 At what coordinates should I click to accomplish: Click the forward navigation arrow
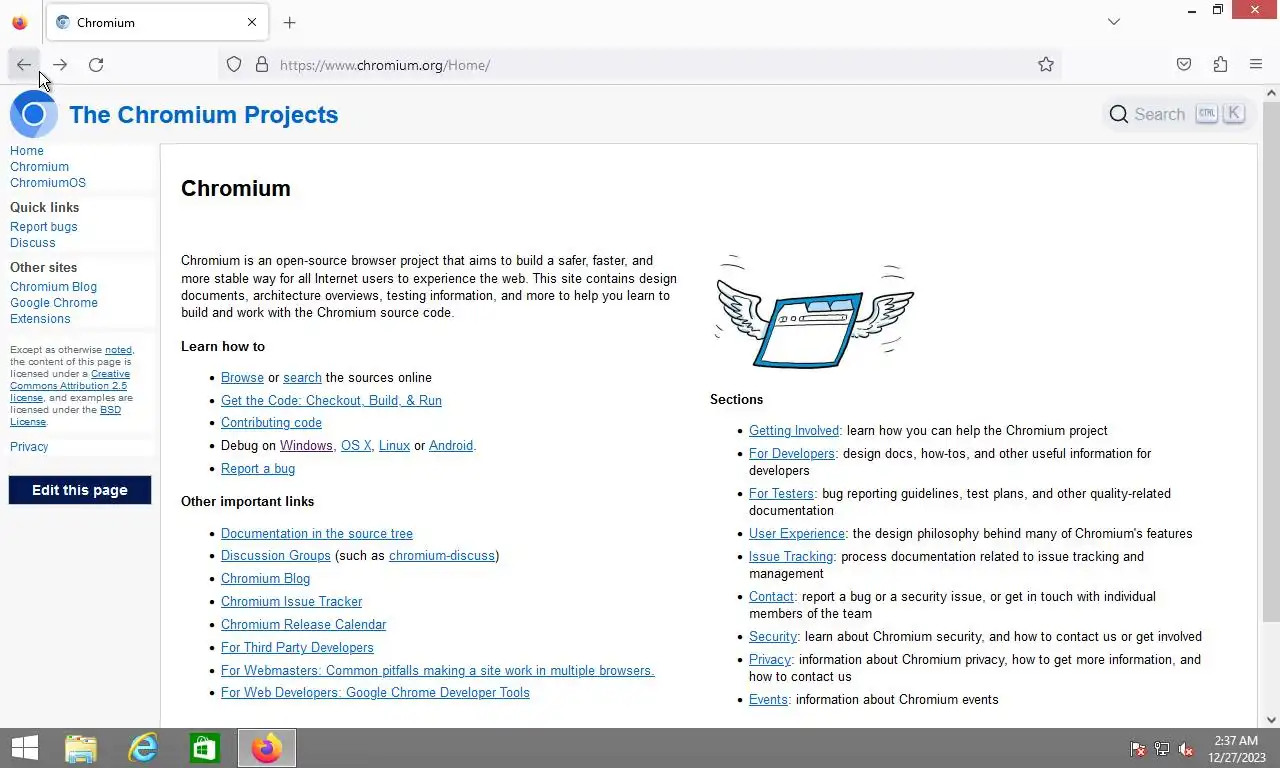coord(60,65)
